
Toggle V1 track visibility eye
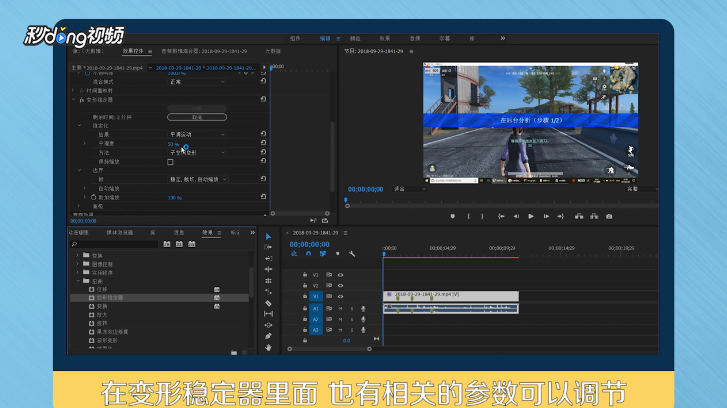tap(340, 296)
